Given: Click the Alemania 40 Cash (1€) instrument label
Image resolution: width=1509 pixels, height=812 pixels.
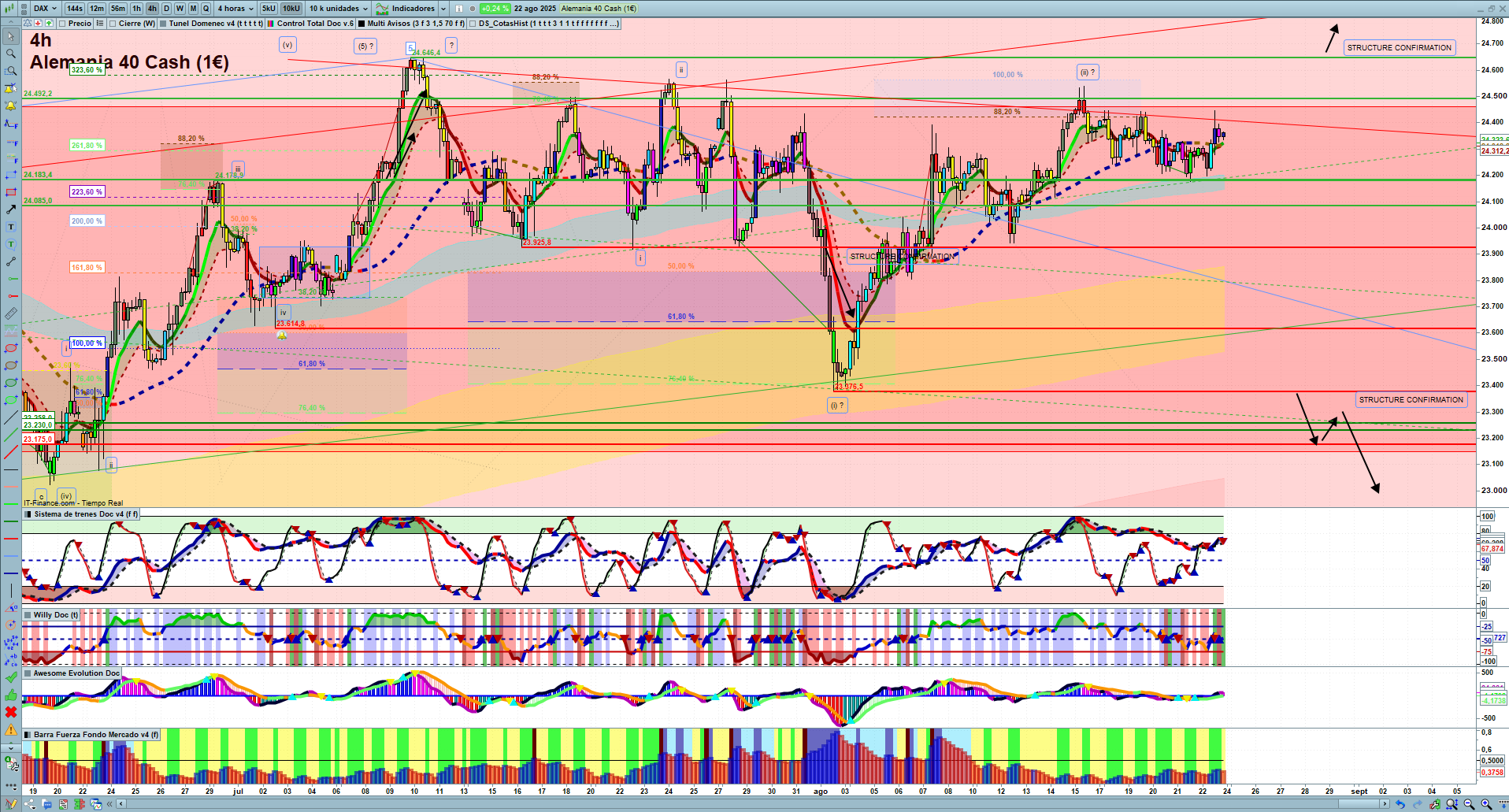Looking at the screenshot, I should point(599,9).
